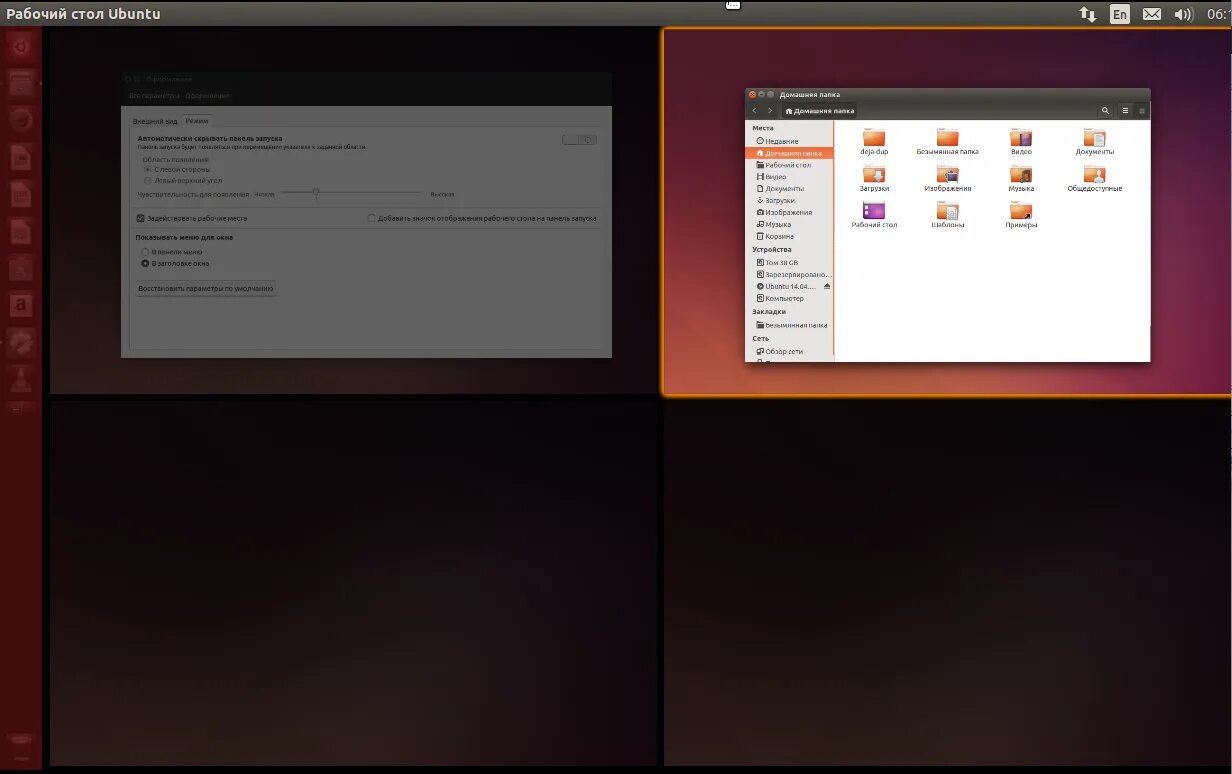Open Видео in the sidebar

pyautogui.click(x=790, y=177)
